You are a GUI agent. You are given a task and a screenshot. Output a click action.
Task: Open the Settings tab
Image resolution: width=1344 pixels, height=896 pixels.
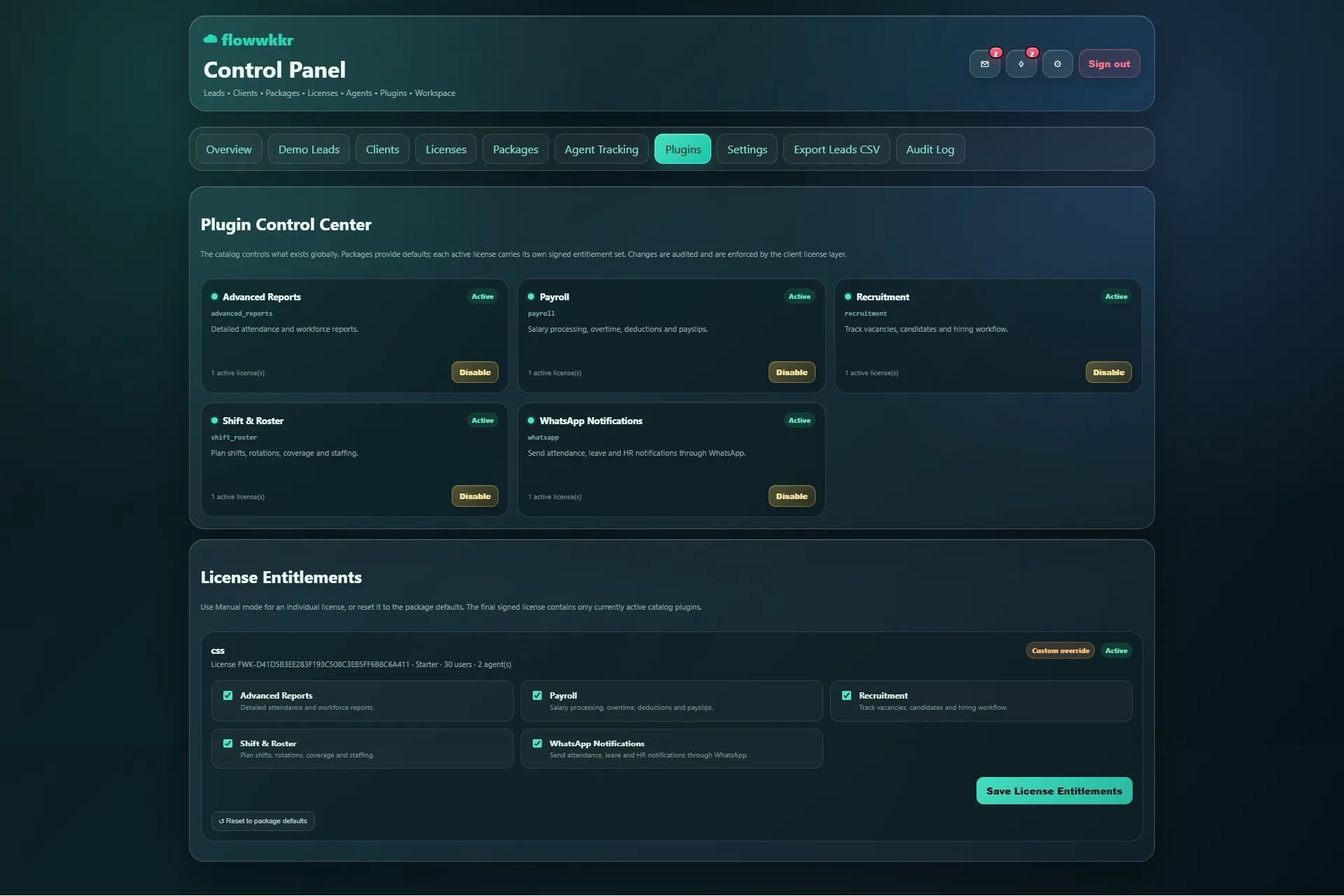[x=747, y=149]
